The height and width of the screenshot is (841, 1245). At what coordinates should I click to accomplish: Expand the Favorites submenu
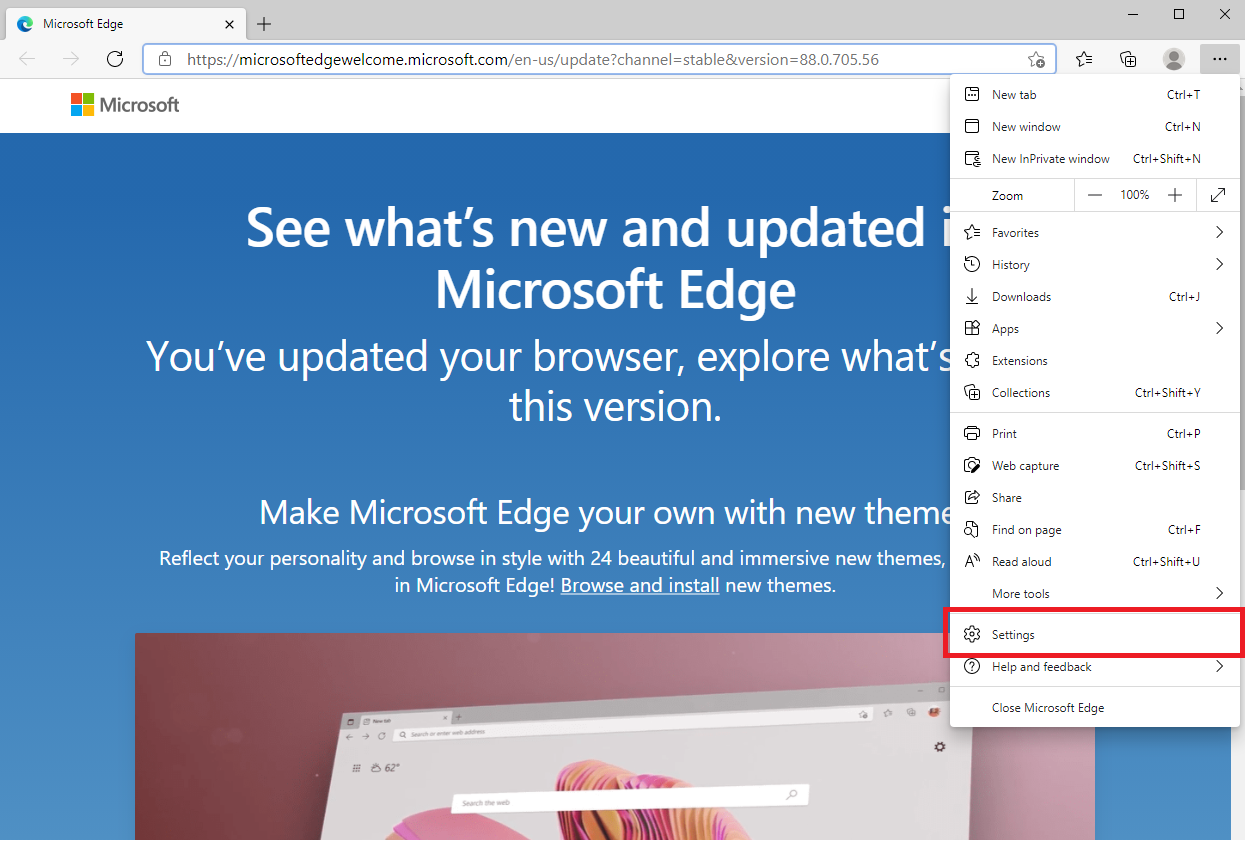tap(1094, 233)
